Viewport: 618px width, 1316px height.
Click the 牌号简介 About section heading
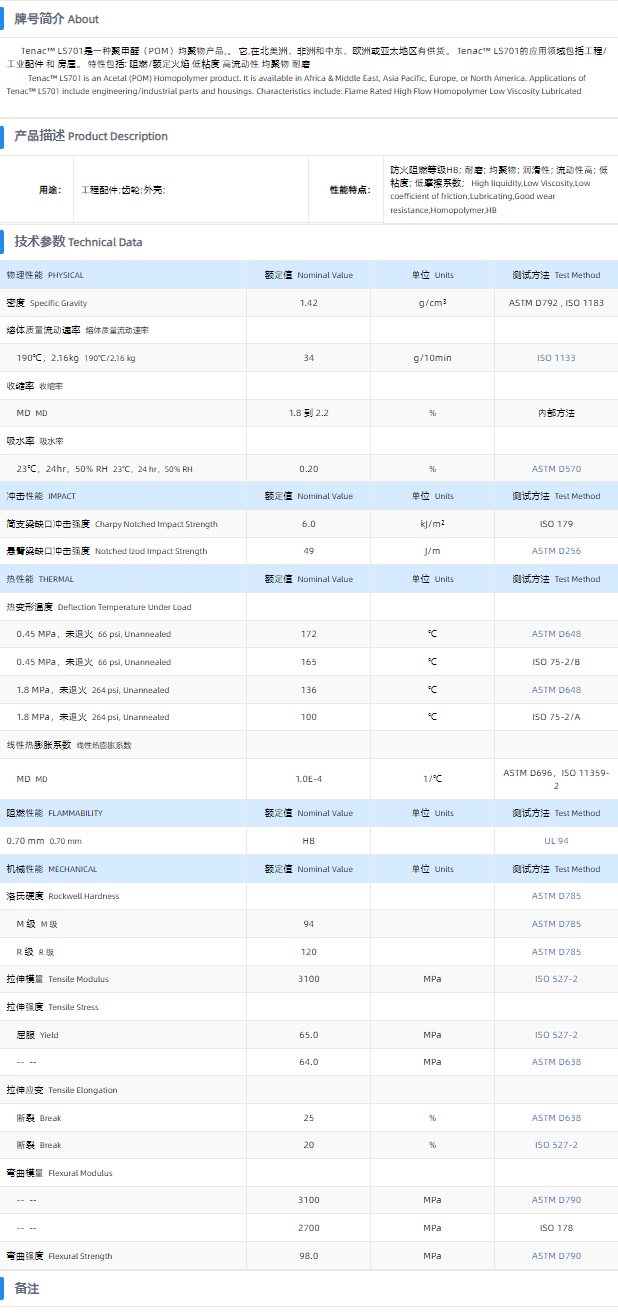(x=56, y=19)
